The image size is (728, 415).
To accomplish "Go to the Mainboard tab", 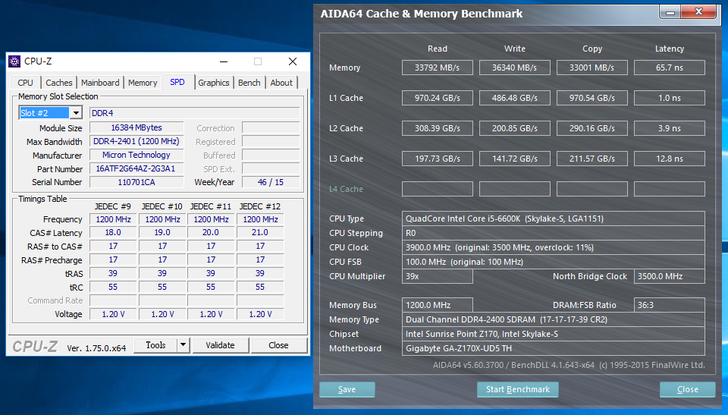I will 100,83.
